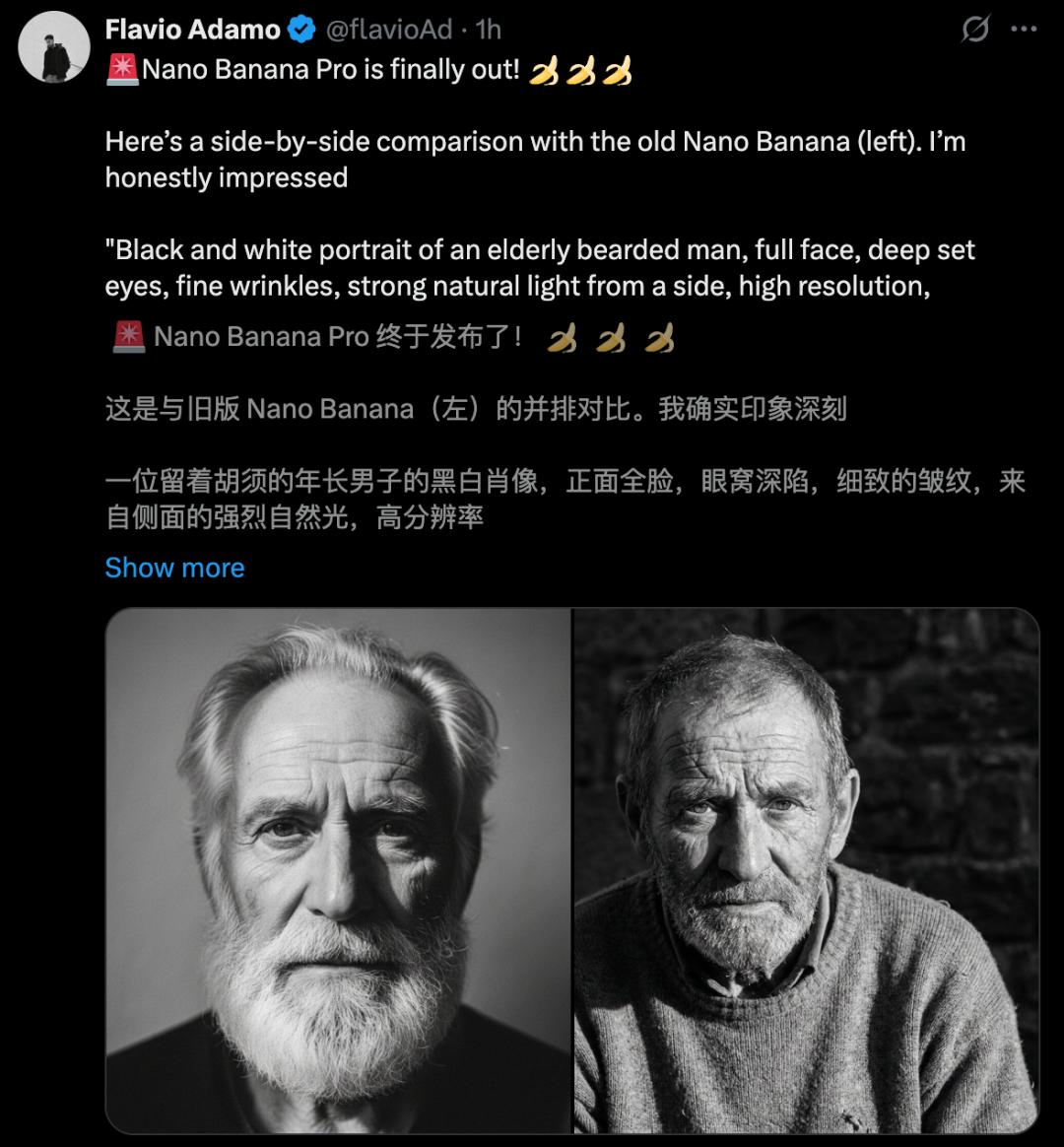This screenshot has height=1147, width=1064.
Task: Click the translated line 'Nano Banana Pro 终于发布了'
Action: (x=338, y=337)
